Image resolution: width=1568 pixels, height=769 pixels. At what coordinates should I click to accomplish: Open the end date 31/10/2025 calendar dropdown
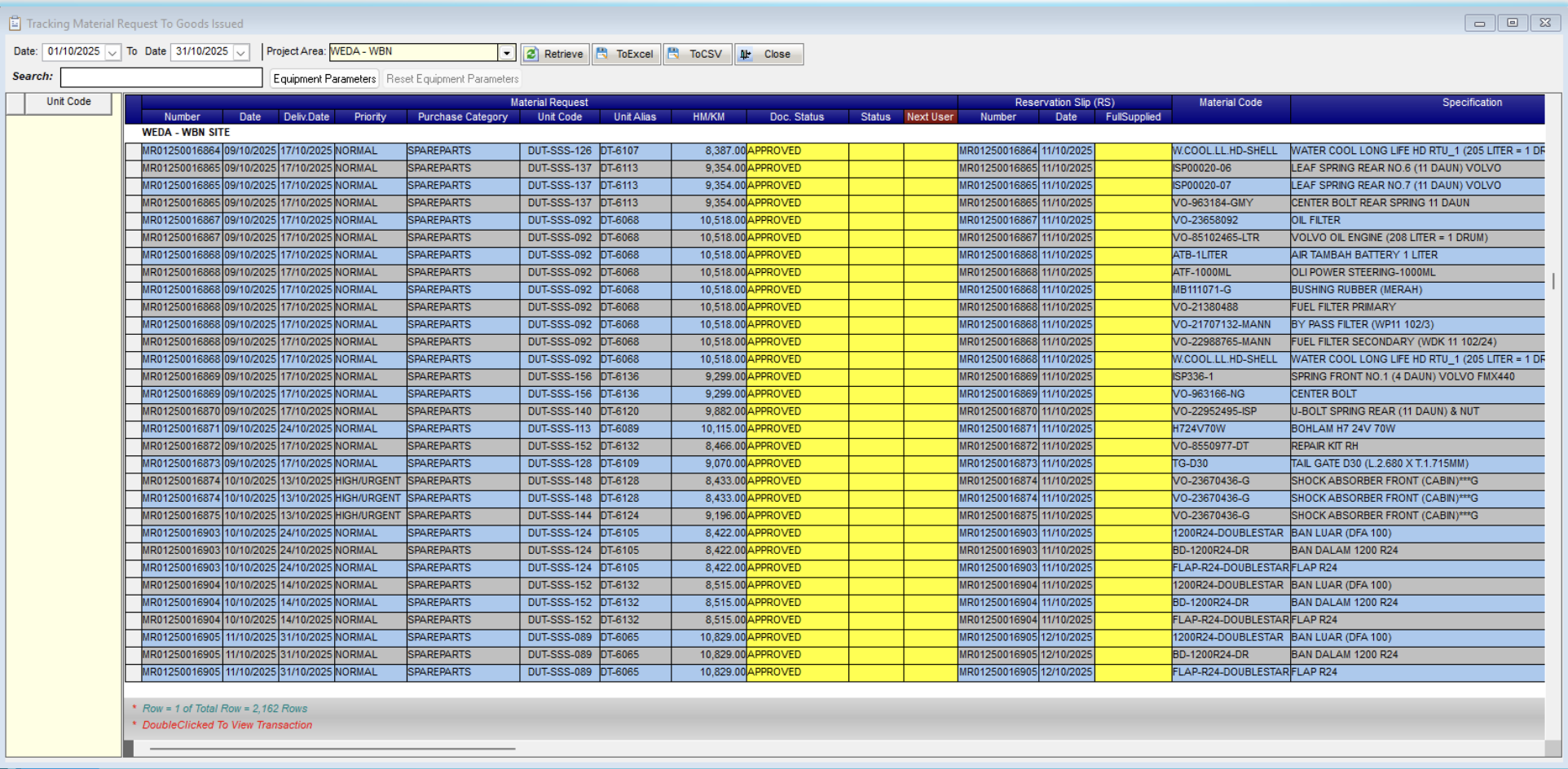pos(241,52)
